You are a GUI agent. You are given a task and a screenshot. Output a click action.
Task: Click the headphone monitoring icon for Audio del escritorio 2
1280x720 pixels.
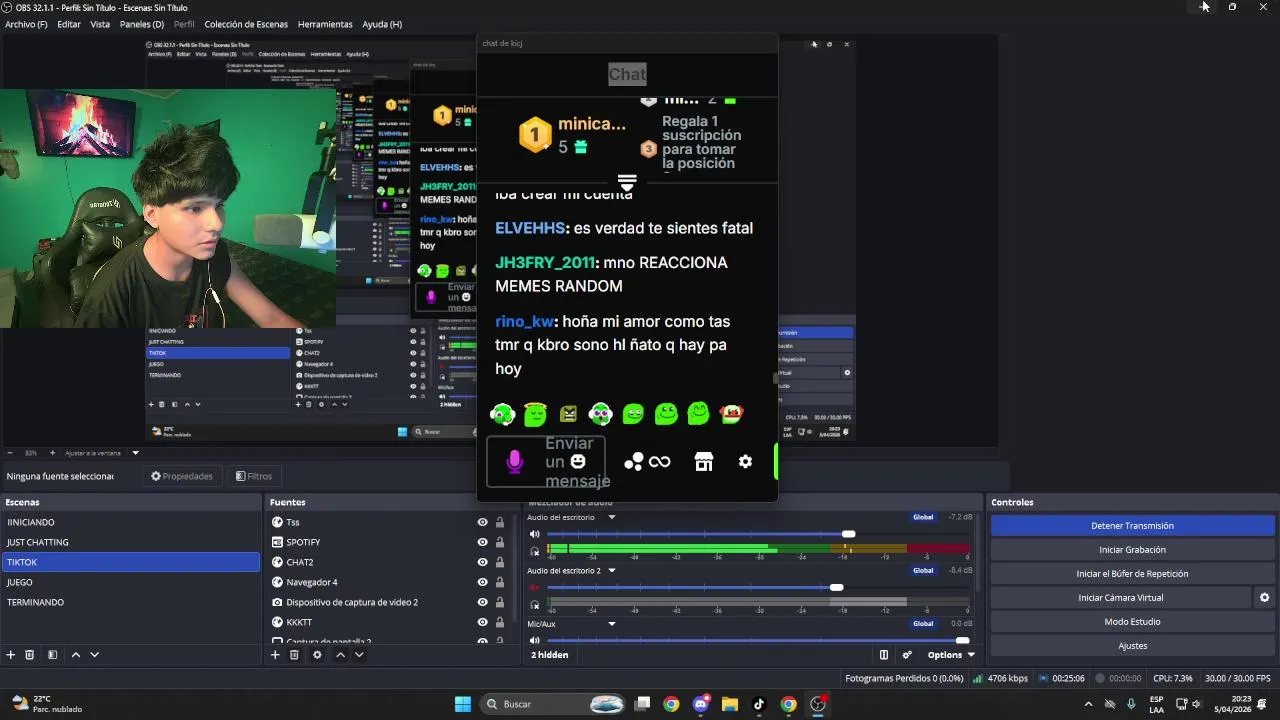coord(535,604)
